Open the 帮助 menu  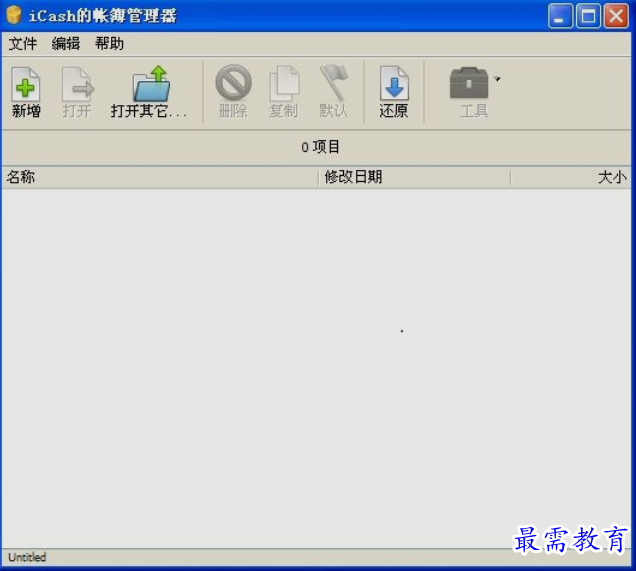(109, 43)
